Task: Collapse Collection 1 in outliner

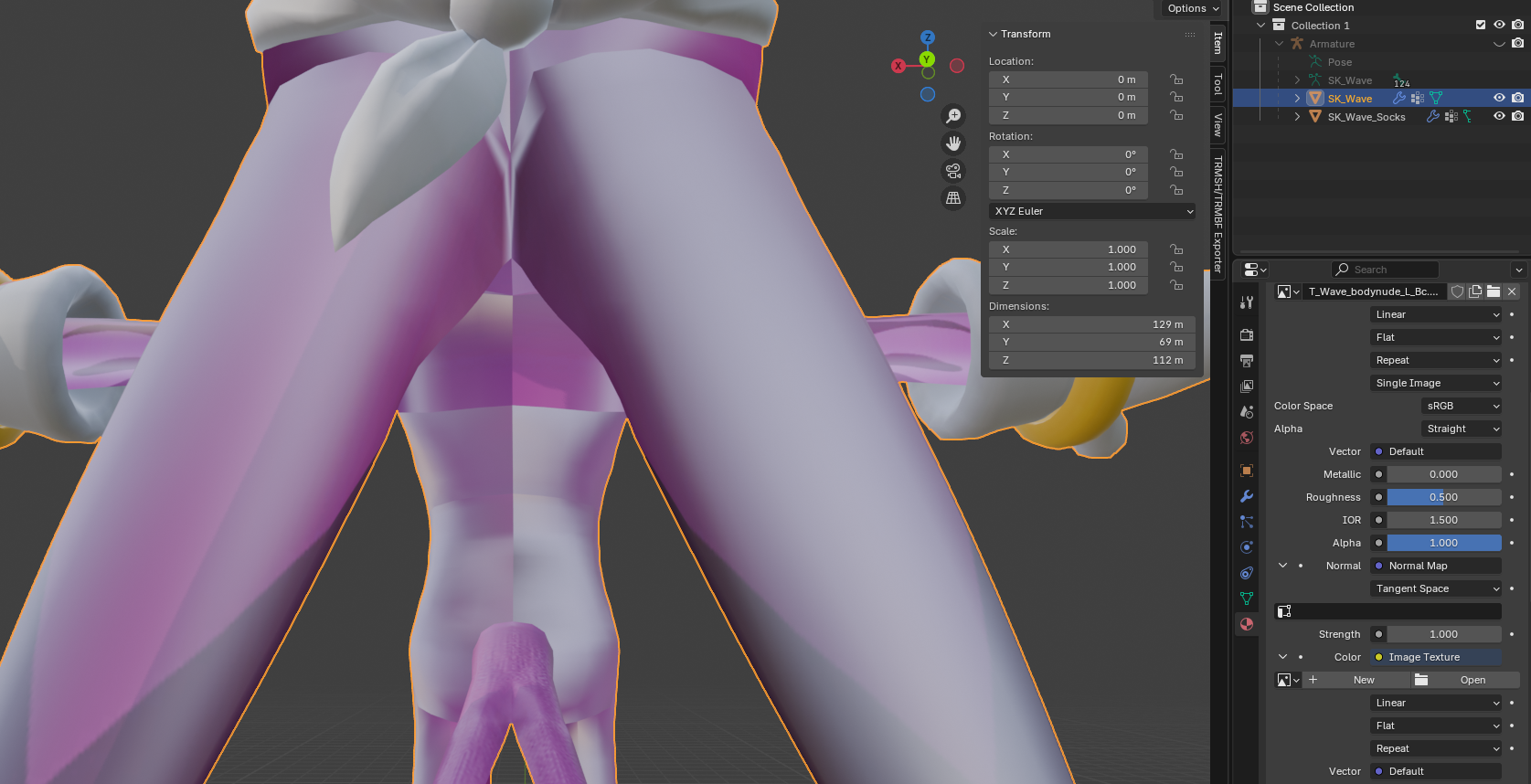Action: coord(1261,25)
